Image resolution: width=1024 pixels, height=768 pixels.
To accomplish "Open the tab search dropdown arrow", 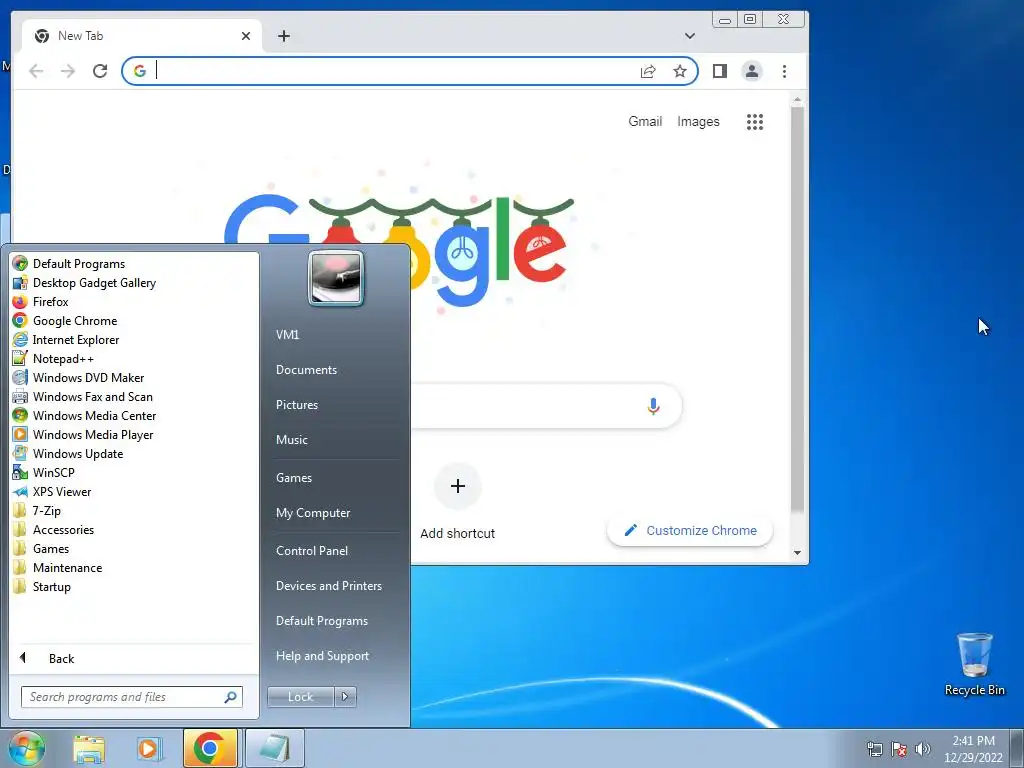I will coord(690,36).
